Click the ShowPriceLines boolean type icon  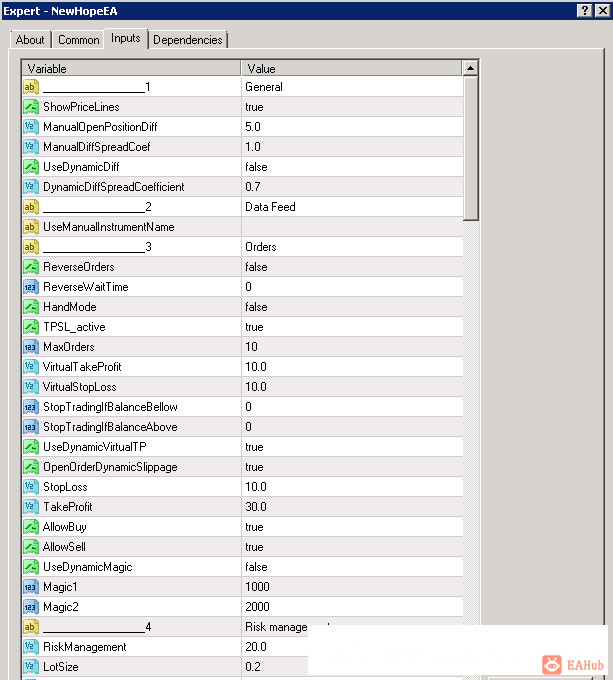(31, 107)
